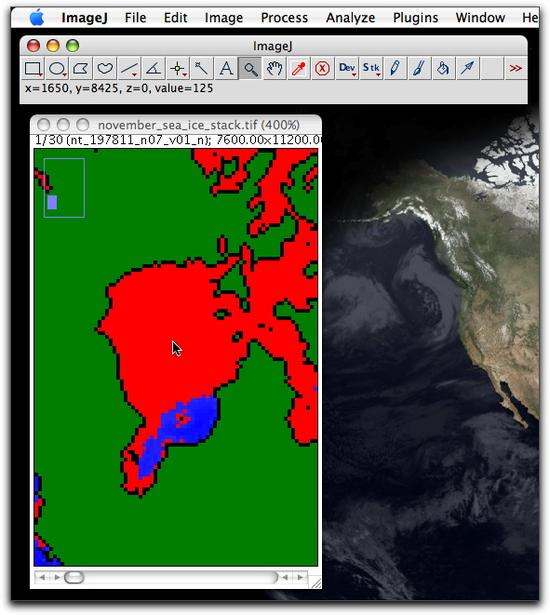The height and width of the screenshot is (615, 550).
Task: Select the Oval selection tool
Action: click(x=57, y=69)
